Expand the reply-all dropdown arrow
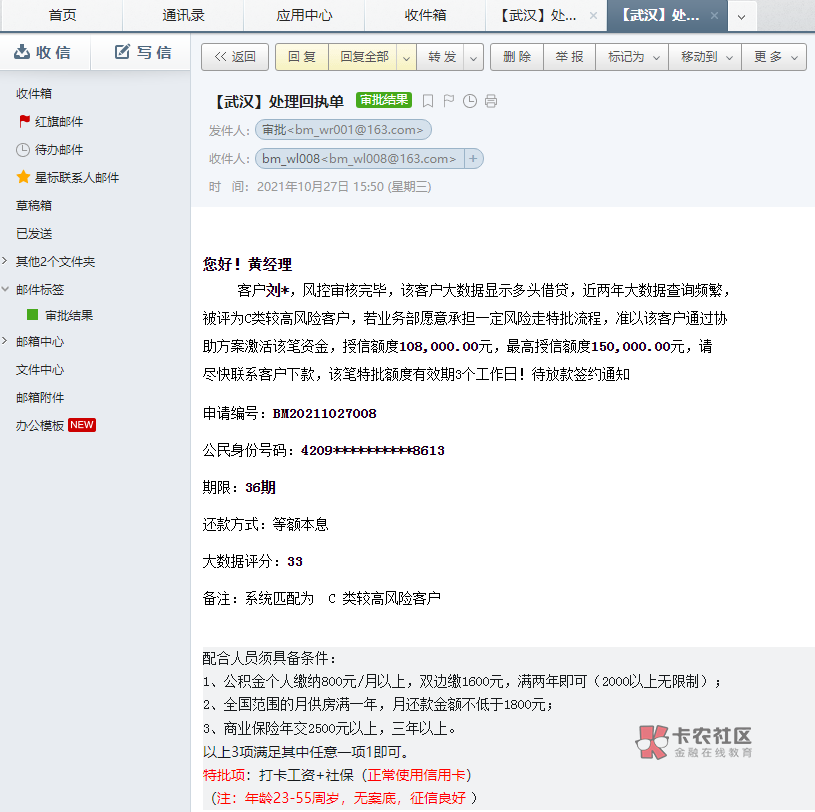 pyautogui.click(x=407, y=57)
